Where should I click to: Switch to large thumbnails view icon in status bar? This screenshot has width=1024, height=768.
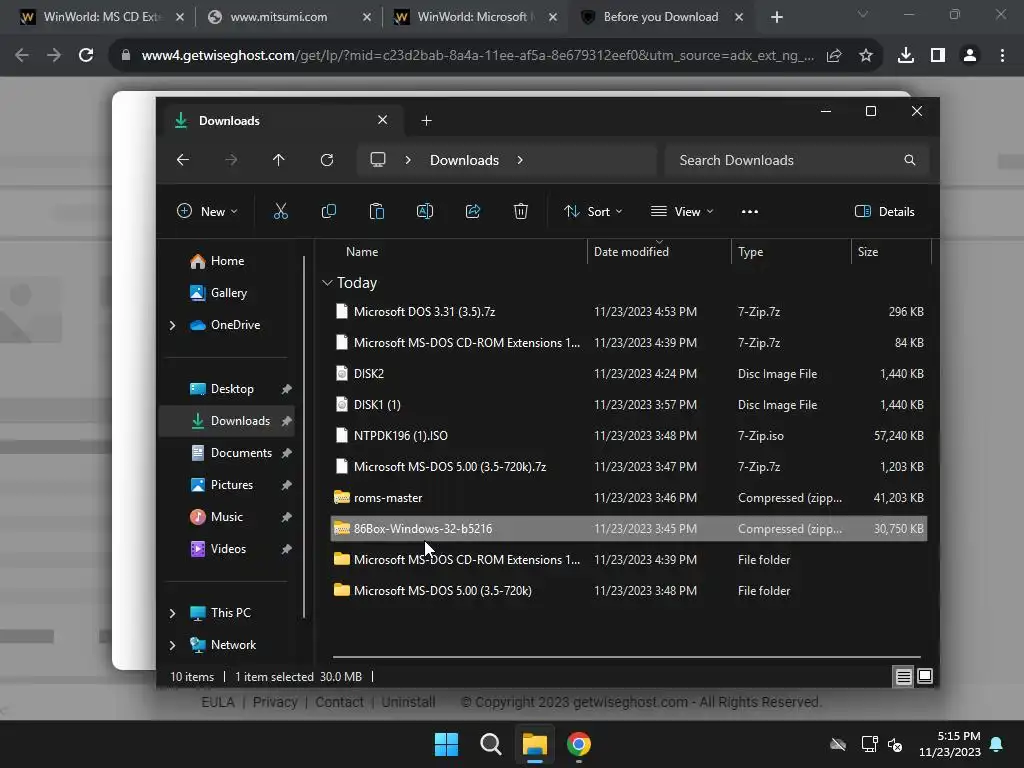click(925, 677)
